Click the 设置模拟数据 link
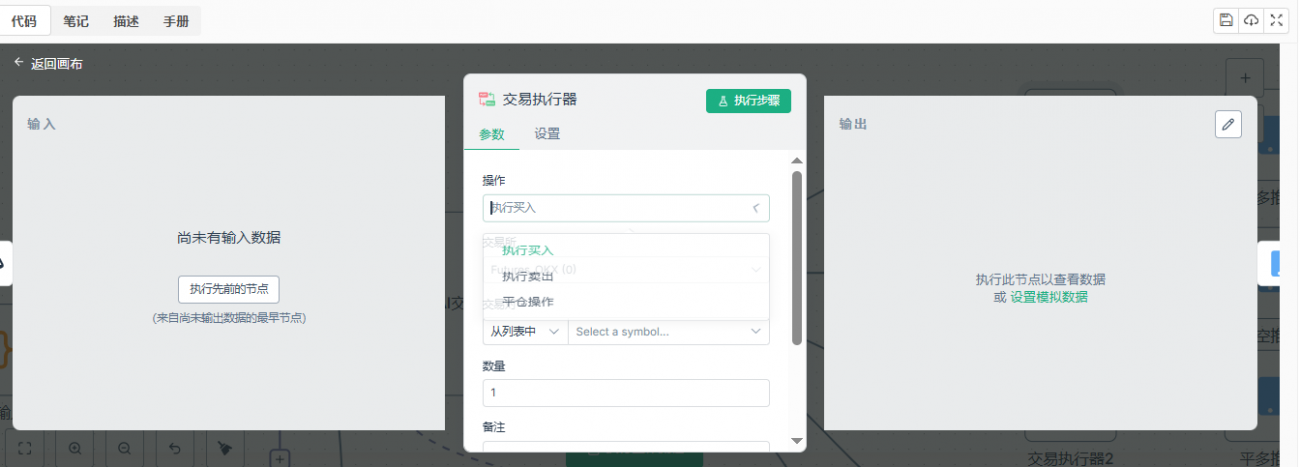This screenshot has width=1300, height=467. [1048, 297]
